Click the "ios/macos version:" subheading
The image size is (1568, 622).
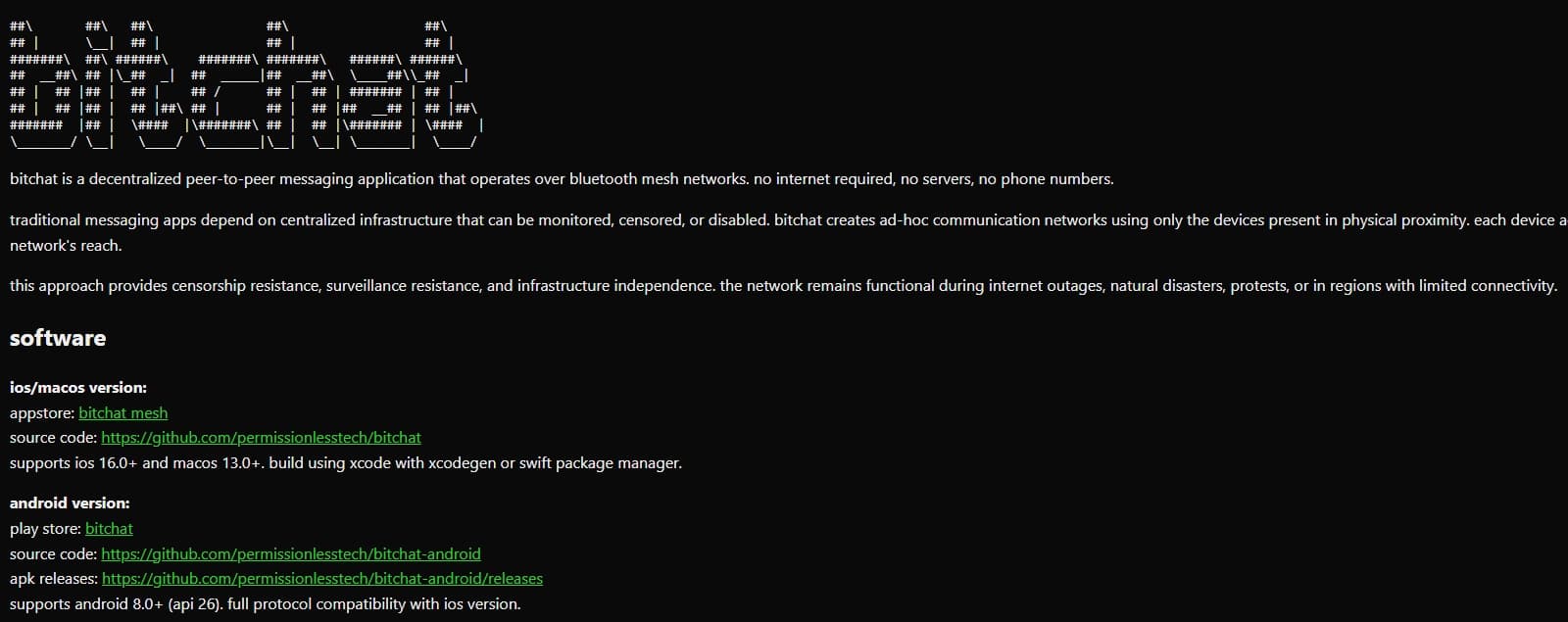click(78, 388)
